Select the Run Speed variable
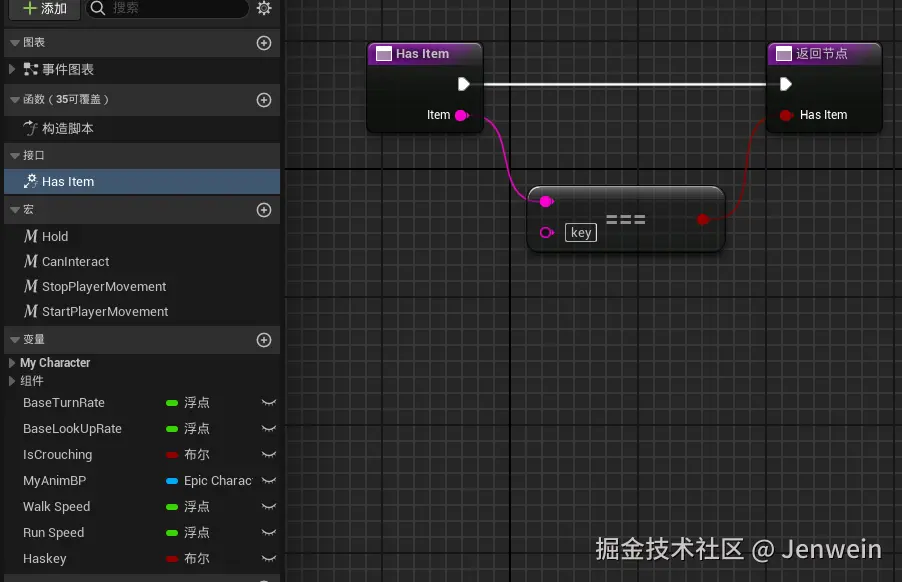 point(53,533)
